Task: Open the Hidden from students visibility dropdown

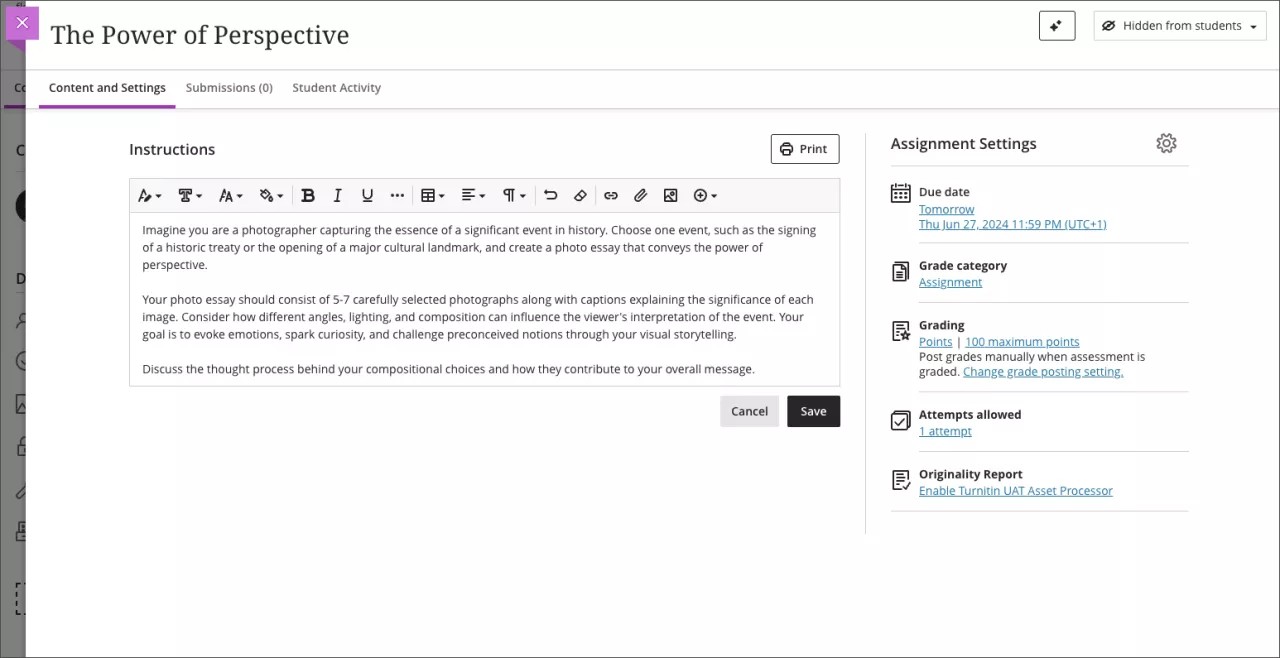Action: coord(1179,25)
